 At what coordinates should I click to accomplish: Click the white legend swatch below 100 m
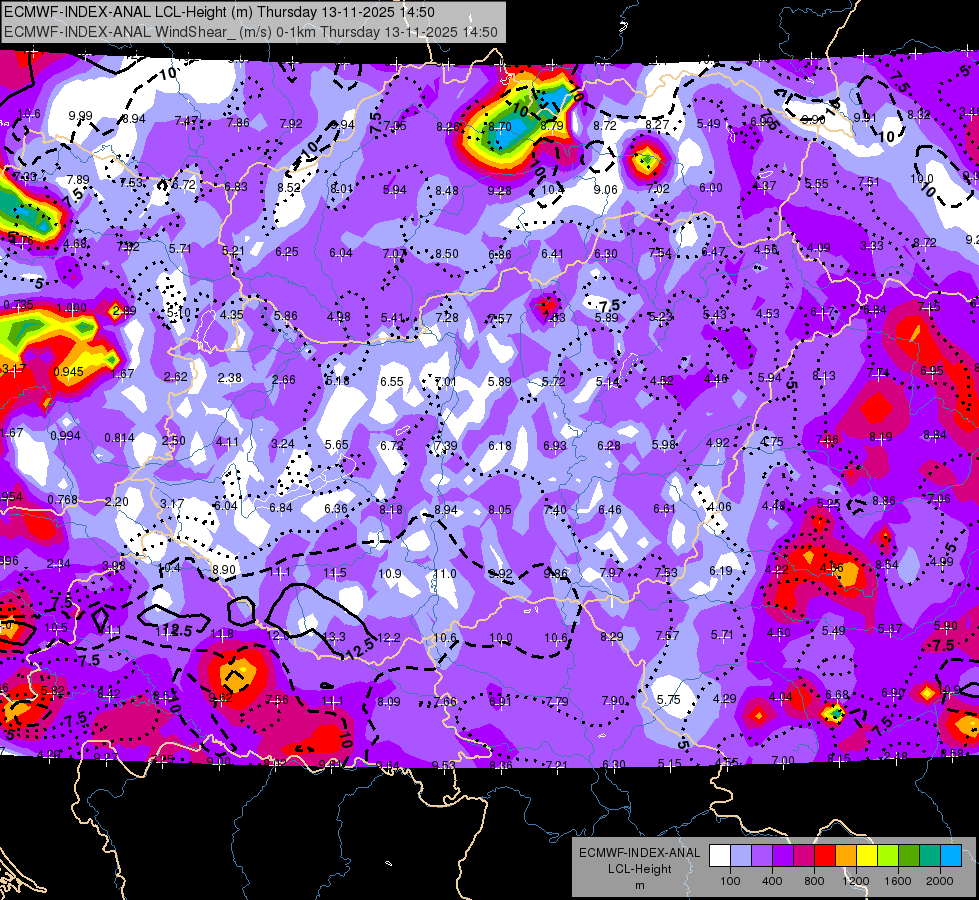(720, 856)
